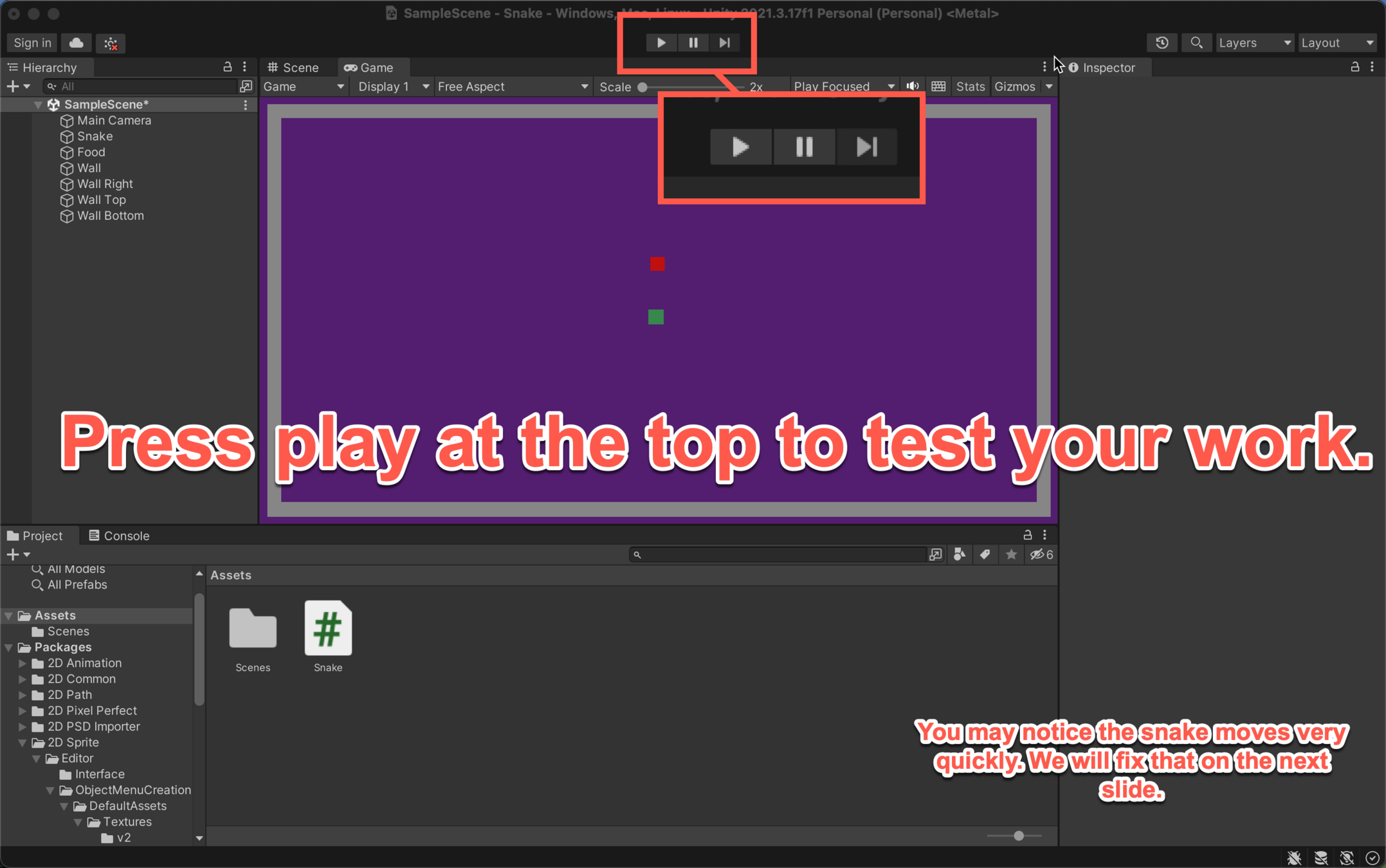Click the favorites star icon in Project panel
1386x868 pixels.
coord(1011,554)
